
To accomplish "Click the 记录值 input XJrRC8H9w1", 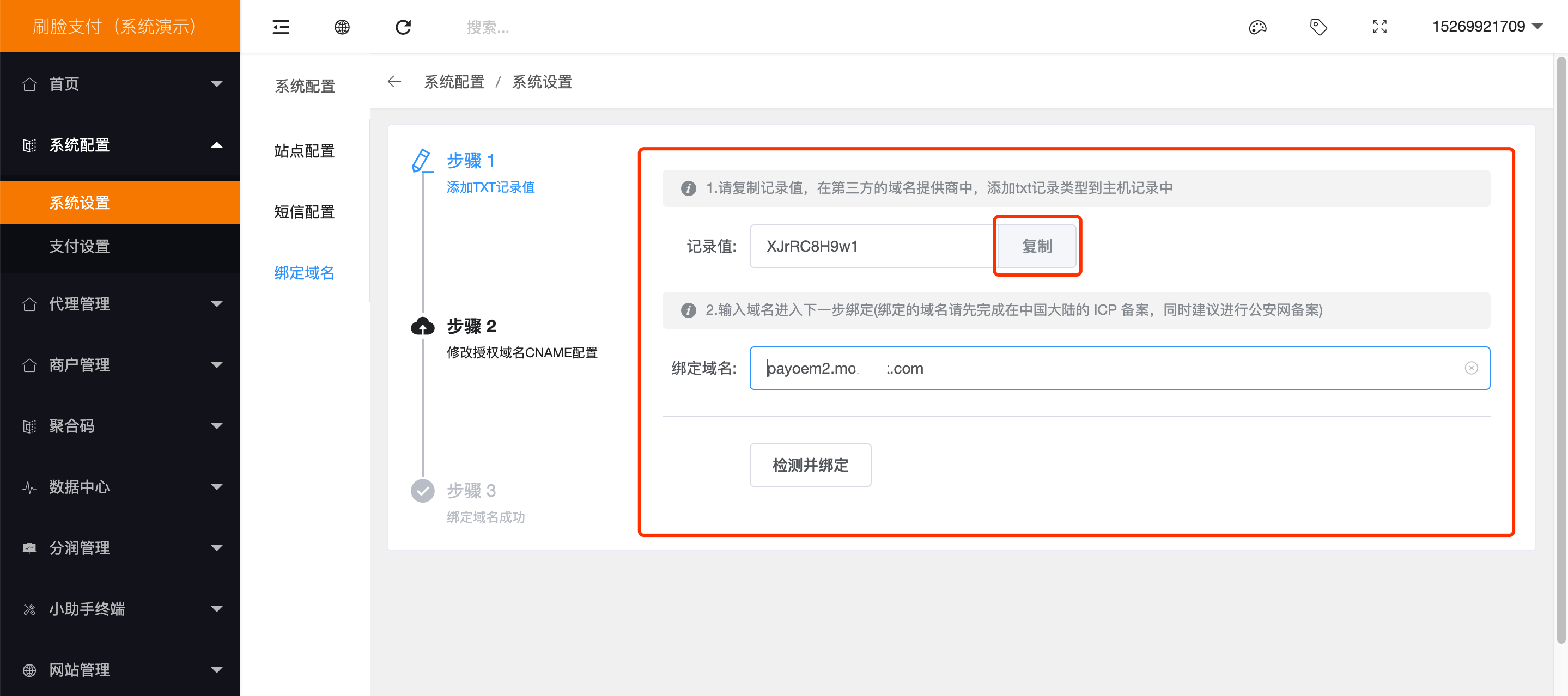I will (x=873, y=246).
